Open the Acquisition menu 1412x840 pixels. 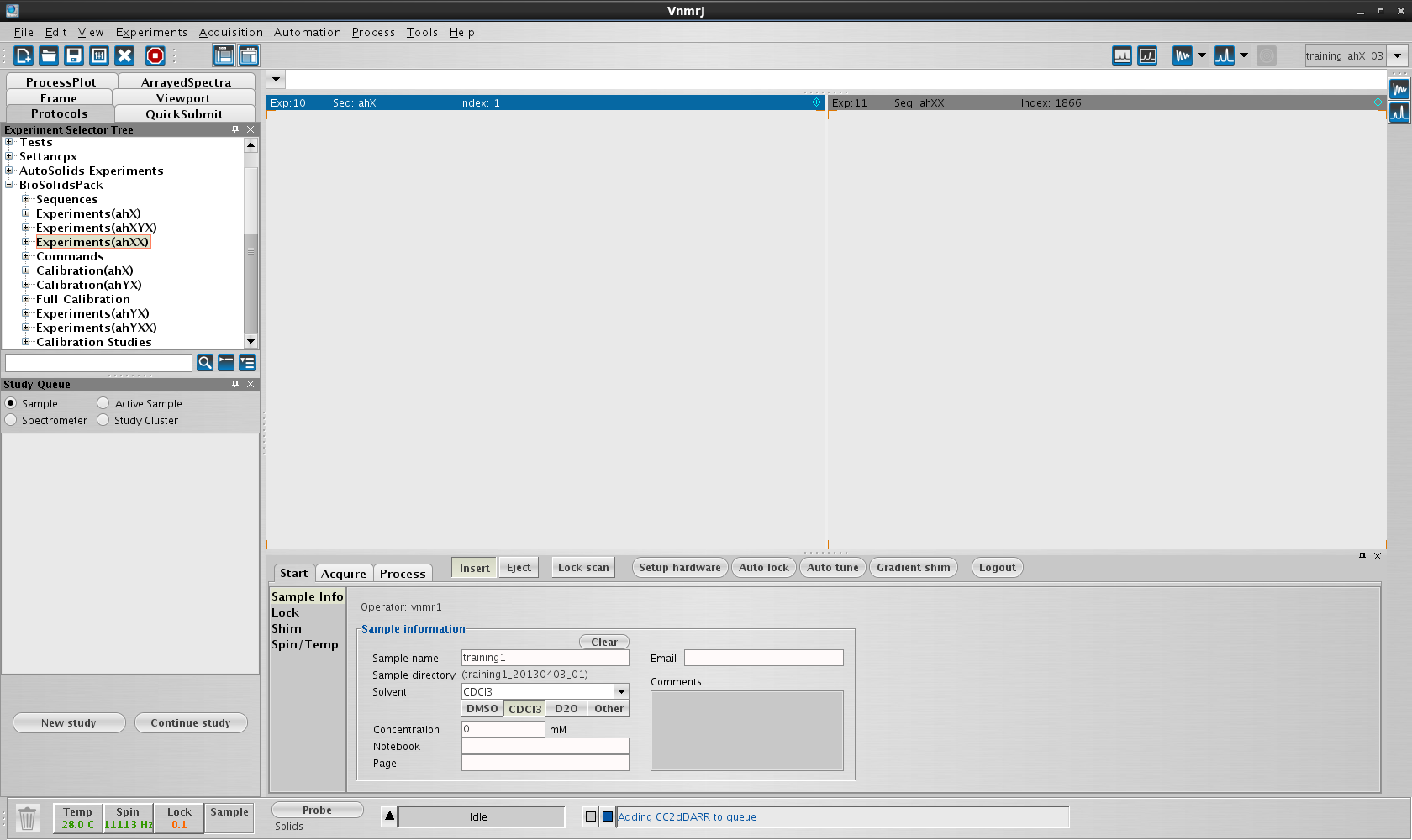pos(230,32)
